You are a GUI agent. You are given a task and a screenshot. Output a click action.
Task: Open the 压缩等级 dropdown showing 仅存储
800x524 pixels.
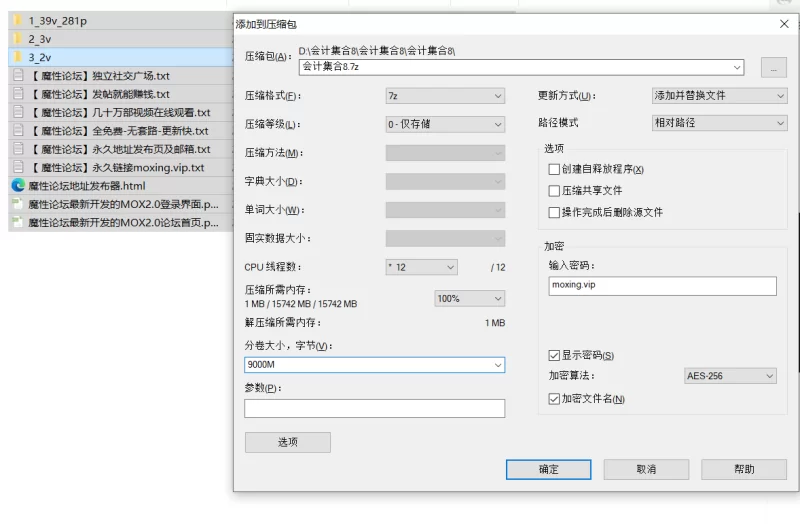click(445, 124)
